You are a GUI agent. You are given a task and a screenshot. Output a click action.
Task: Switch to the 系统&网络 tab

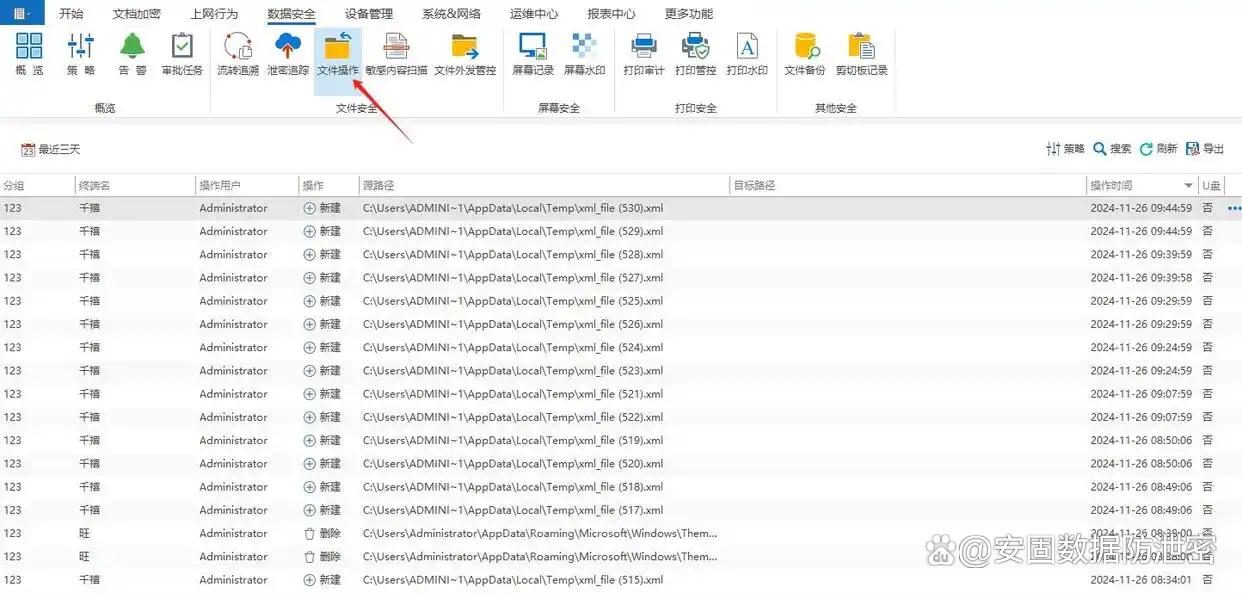pyautogui.click(x=451, y=14)
